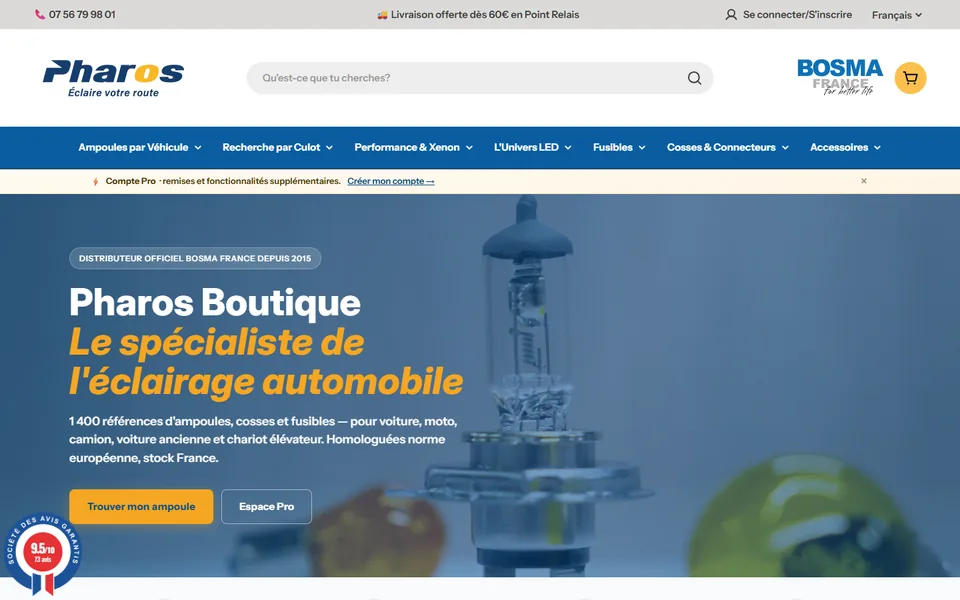The height and width of the screenshot is (600, 960).
Task: Click the Bosma France logo
Action: tap(840, 77)
